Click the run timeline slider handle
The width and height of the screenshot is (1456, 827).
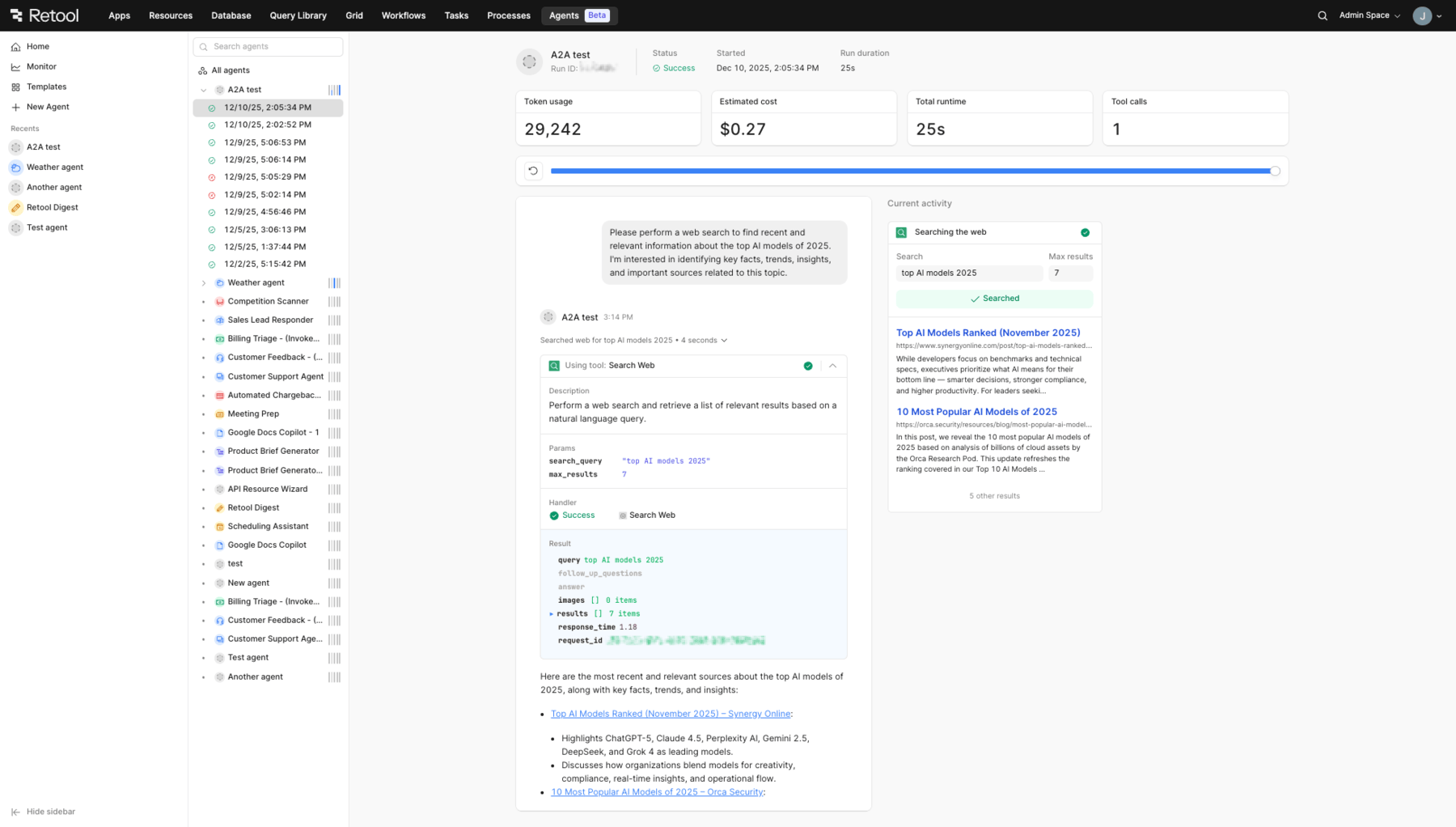(1275, 171)
